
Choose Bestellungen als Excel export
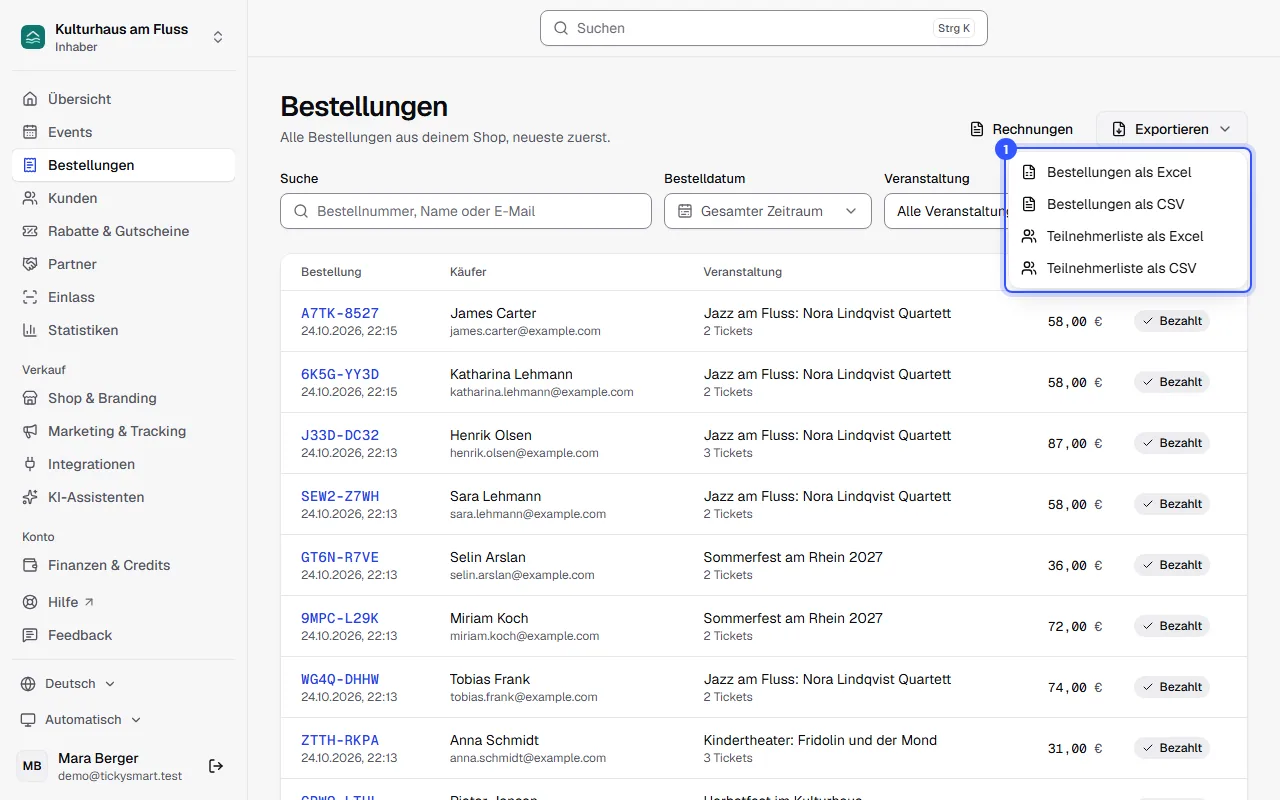coord(1128,172)
